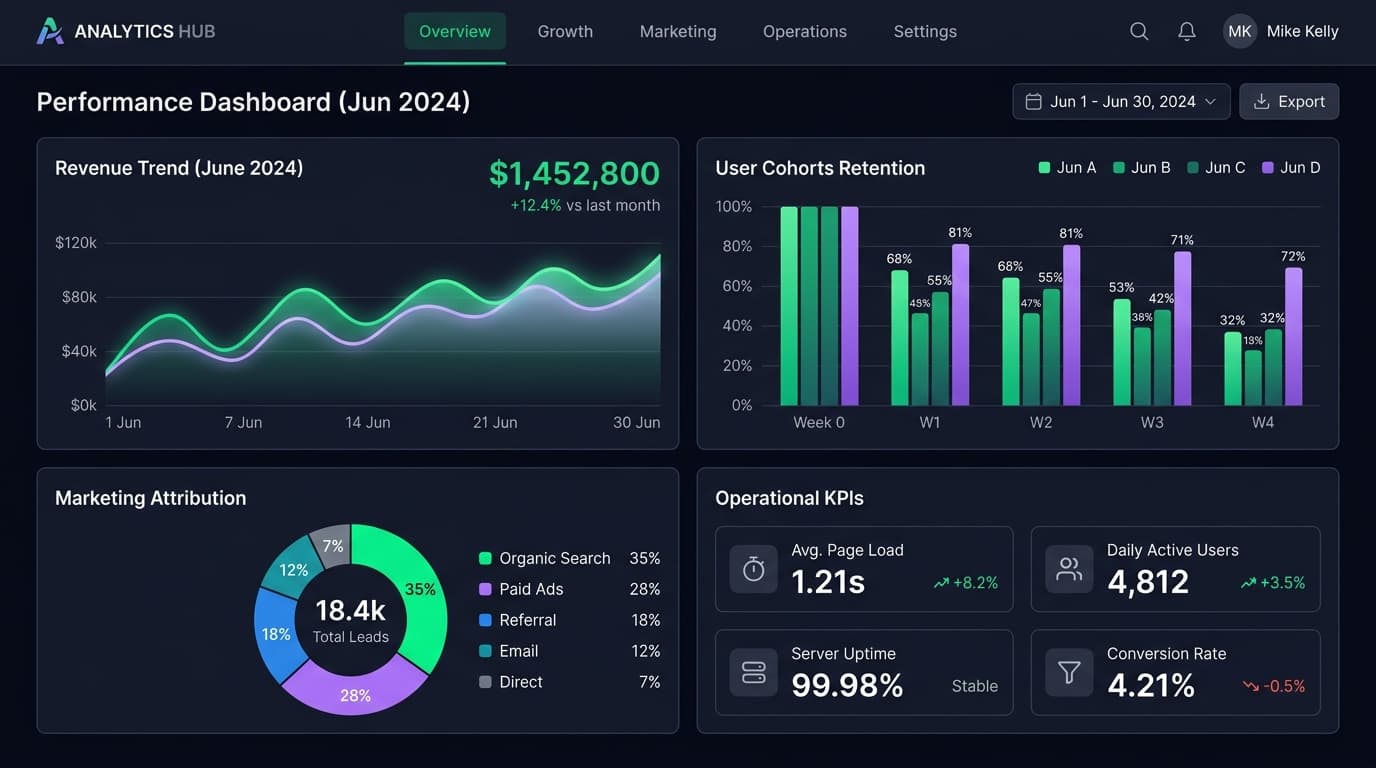Click the stopwatch icon for Avg. Page Load

pyautogui.click(x=754, y=569)
